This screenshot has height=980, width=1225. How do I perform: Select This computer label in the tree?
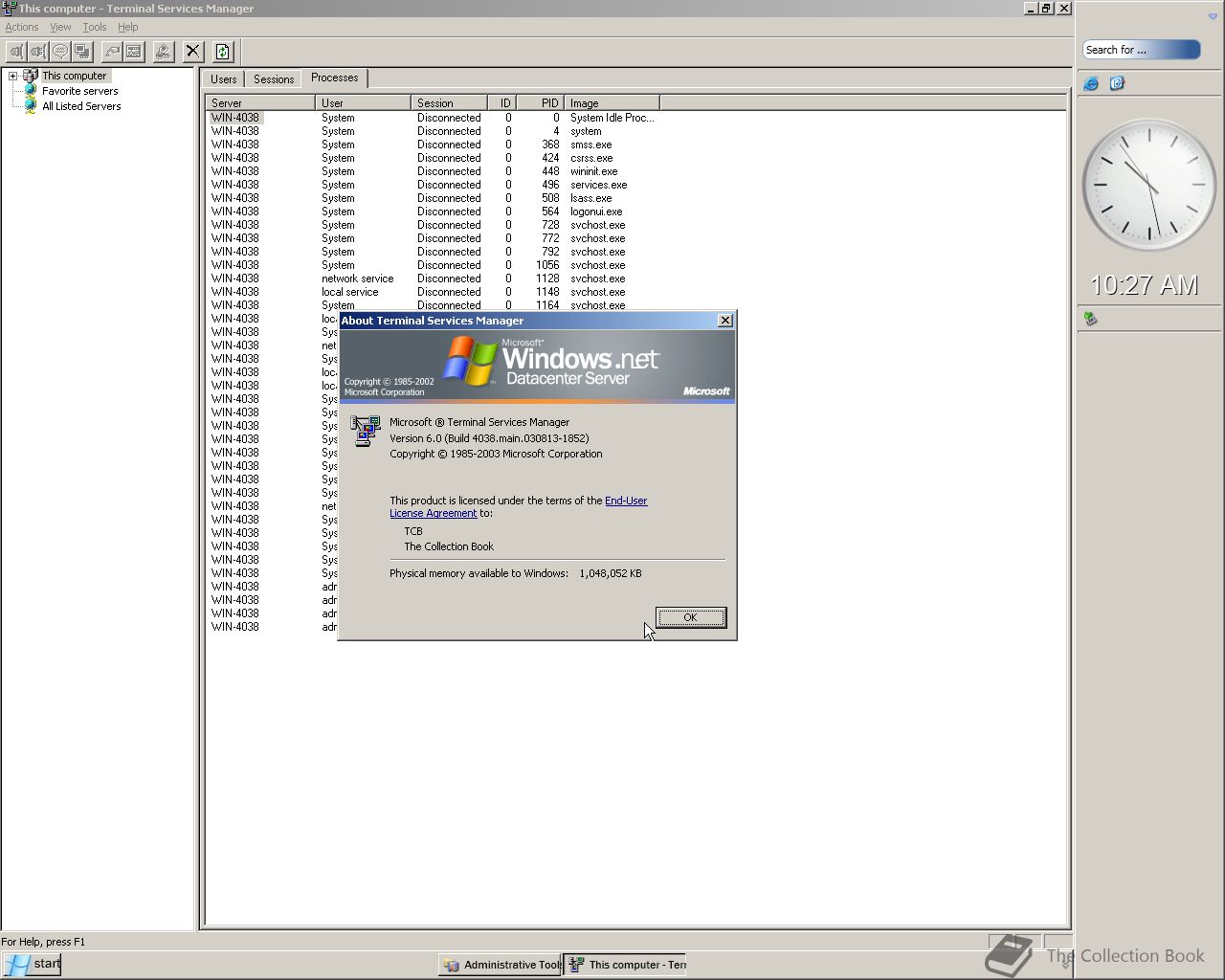pyautogui.click(x=75, y=76)
